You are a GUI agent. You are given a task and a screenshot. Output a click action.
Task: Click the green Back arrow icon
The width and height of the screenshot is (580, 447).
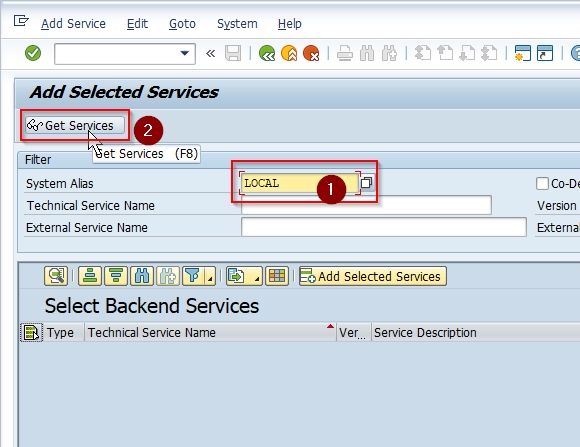point(267,53)
